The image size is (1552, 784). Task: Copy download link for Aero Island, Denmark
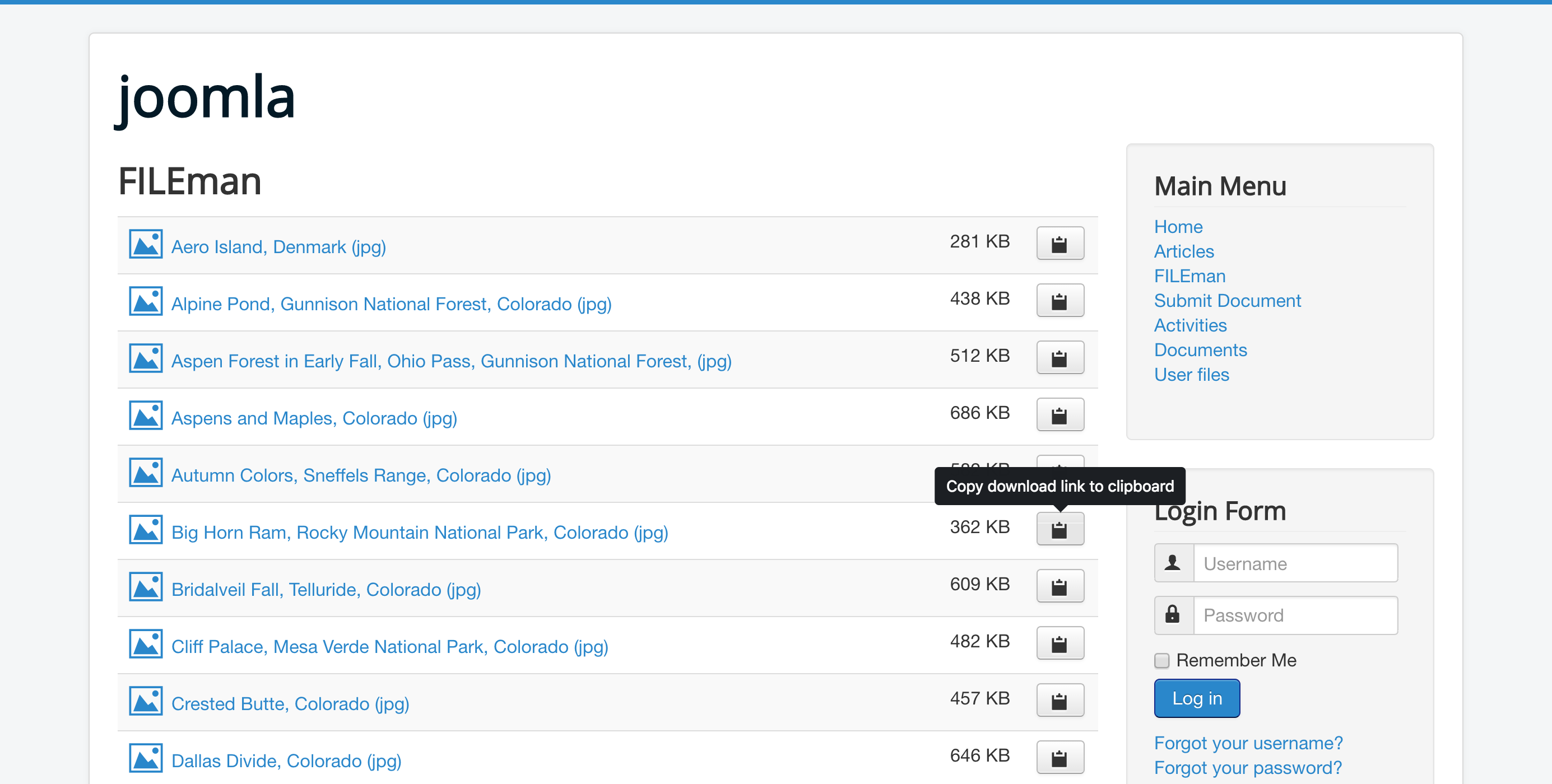[1060, 243]
